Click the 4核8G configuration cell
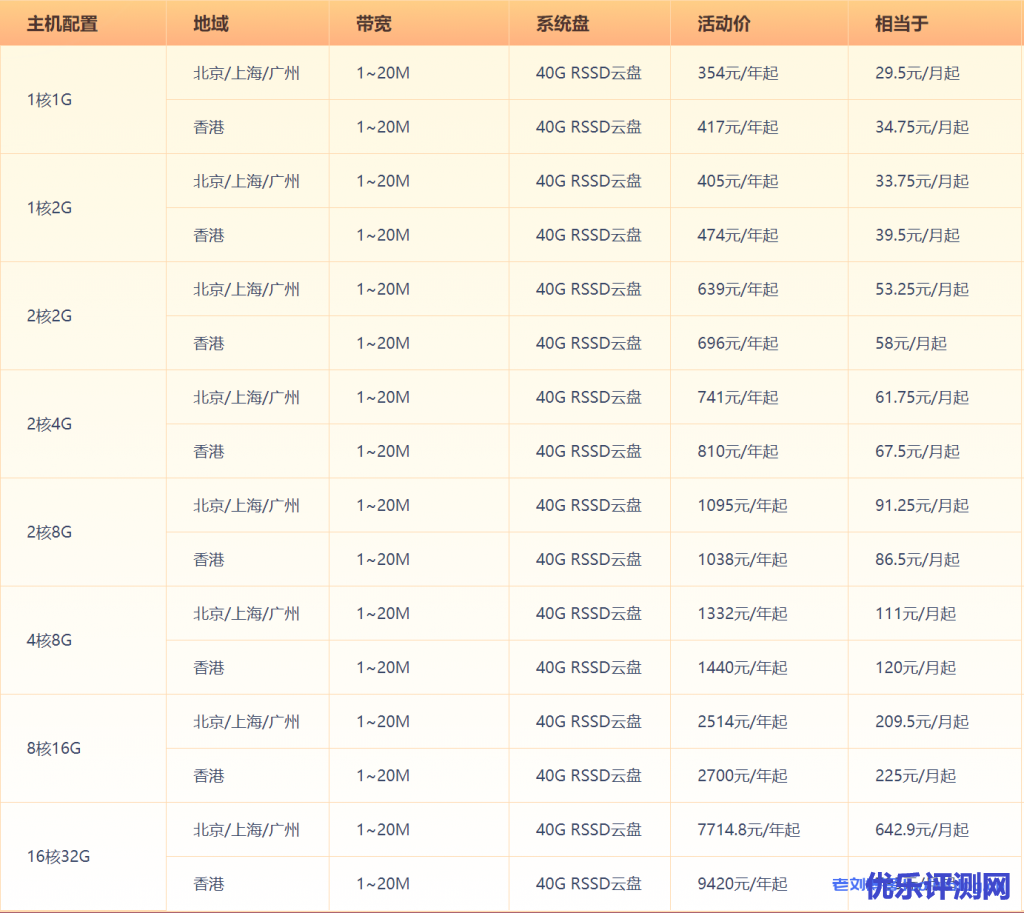The image size is (1024, 913). coord(49,640)
